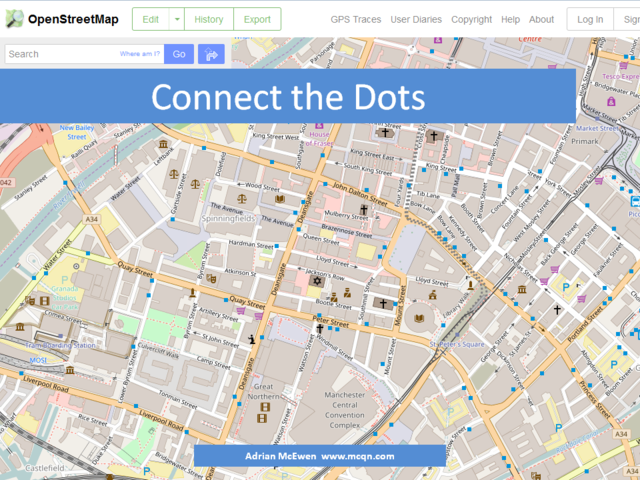640x480 pixels.
Task: Click the monument icon on Library Walk
Action: (470, 284)
